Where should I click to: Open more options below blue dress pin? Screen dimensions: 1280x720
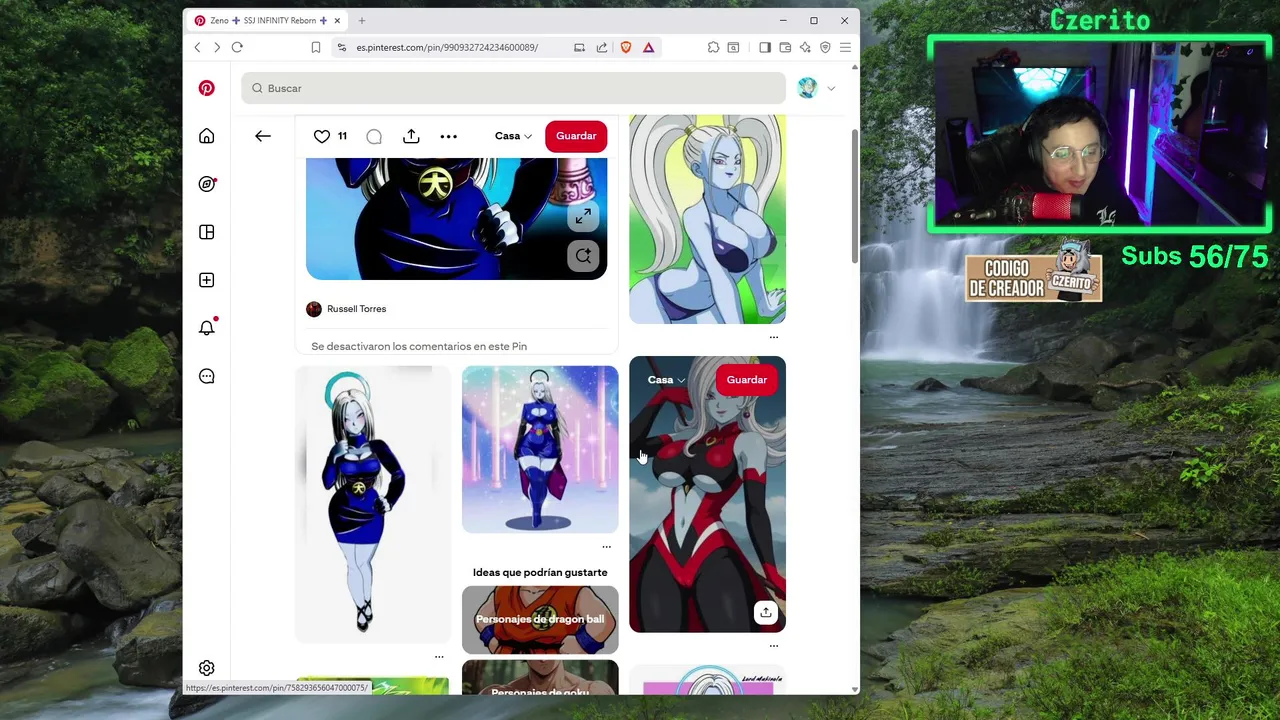pos(439,657)
